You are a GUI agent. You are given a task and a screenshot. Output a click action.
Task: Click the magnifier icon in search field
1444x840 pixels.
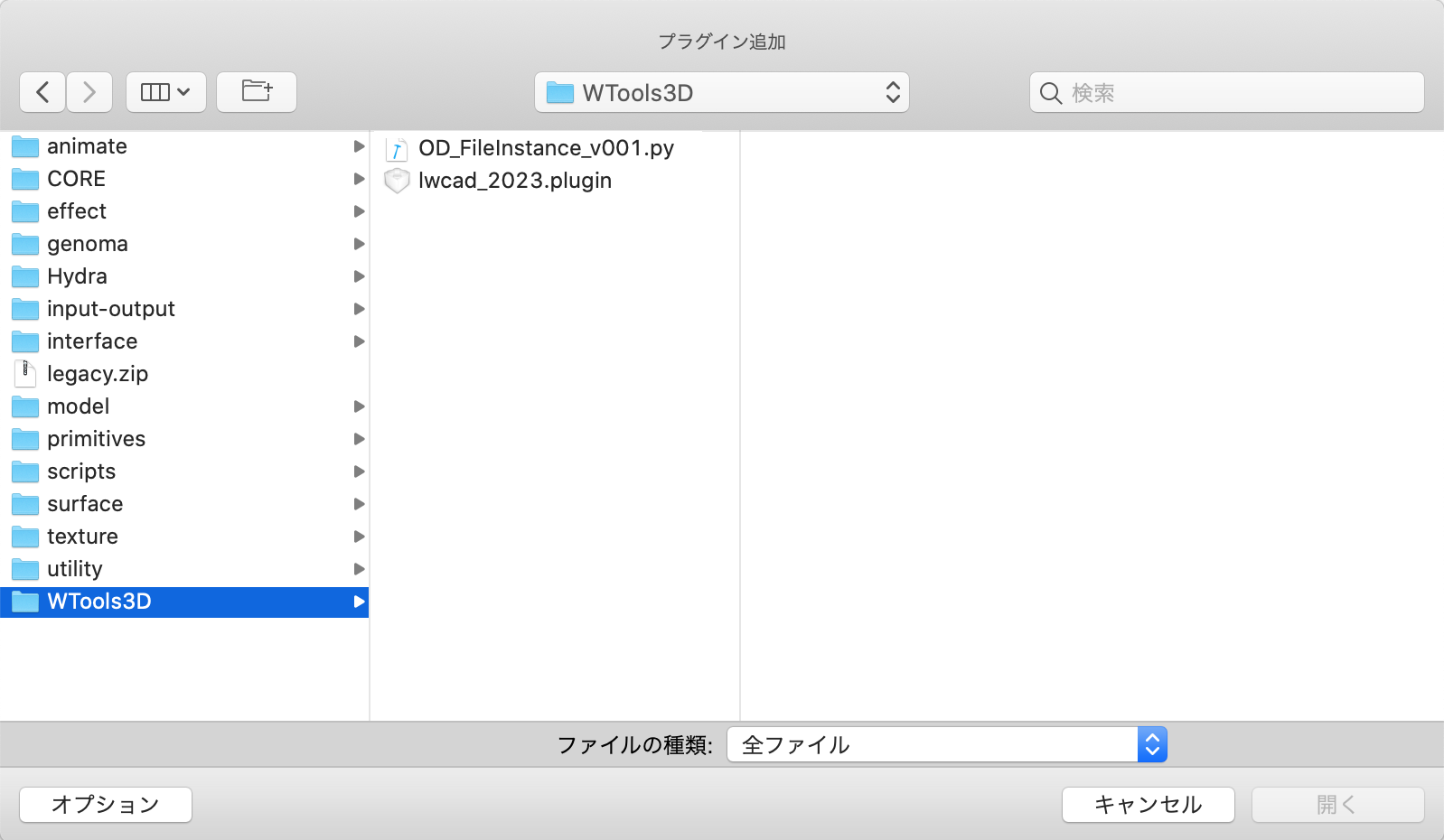tap(1050, 93)
